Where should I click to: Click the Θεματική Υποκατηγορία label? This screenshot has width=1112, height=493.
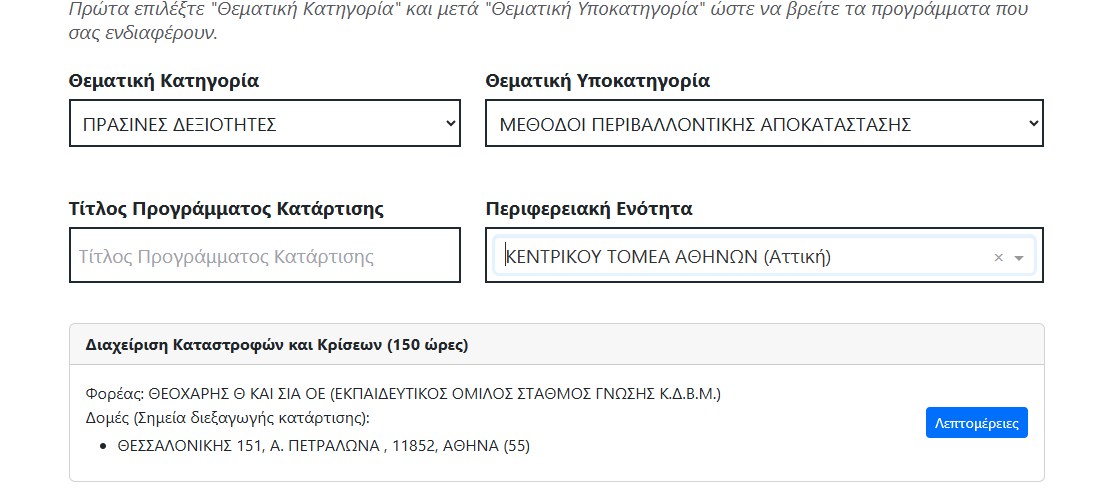click(x=598, y=81)
